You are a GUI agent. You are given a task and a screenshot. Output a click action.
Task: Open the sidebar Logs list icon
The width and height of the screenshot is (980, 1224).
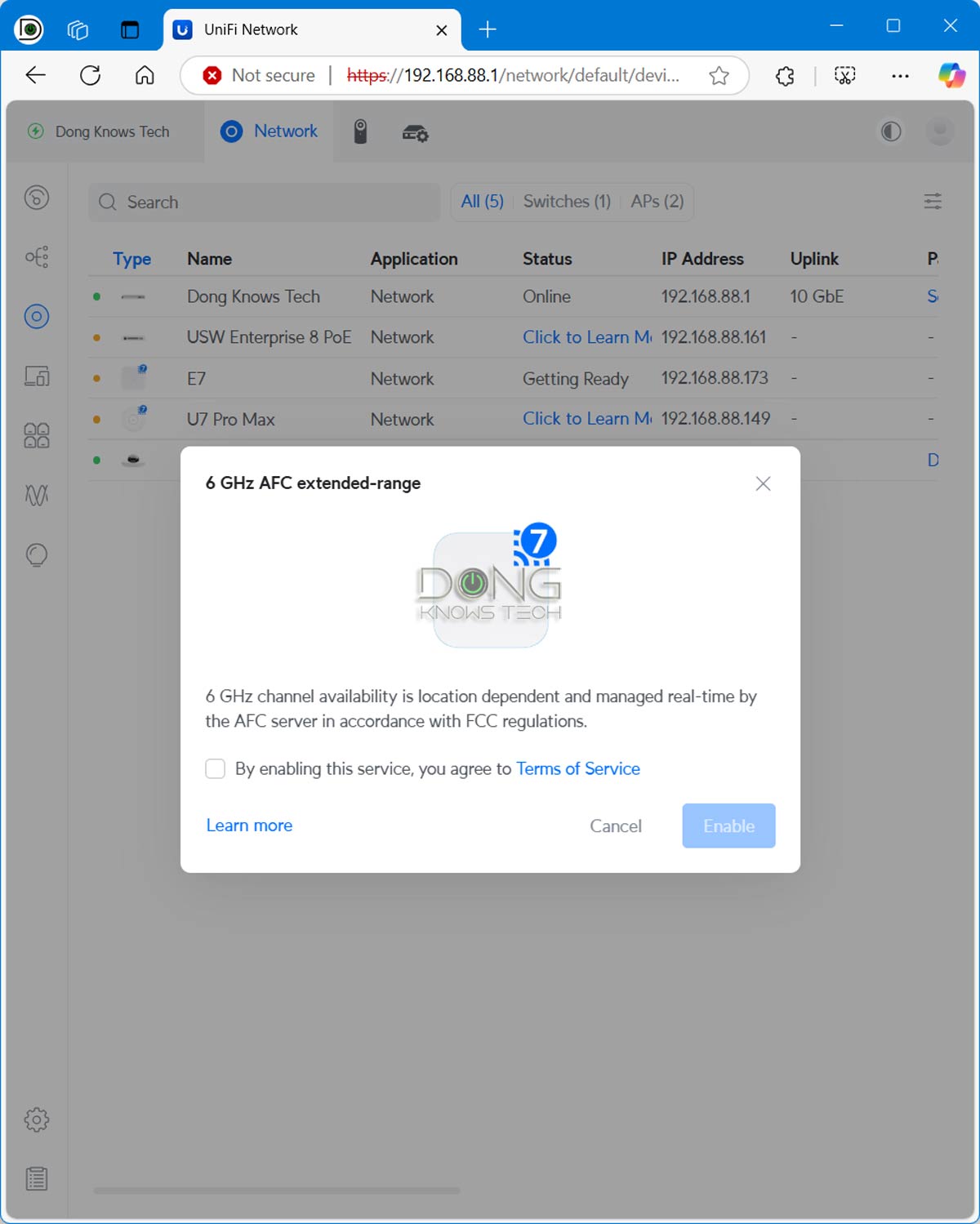(x=37, y=1178)
